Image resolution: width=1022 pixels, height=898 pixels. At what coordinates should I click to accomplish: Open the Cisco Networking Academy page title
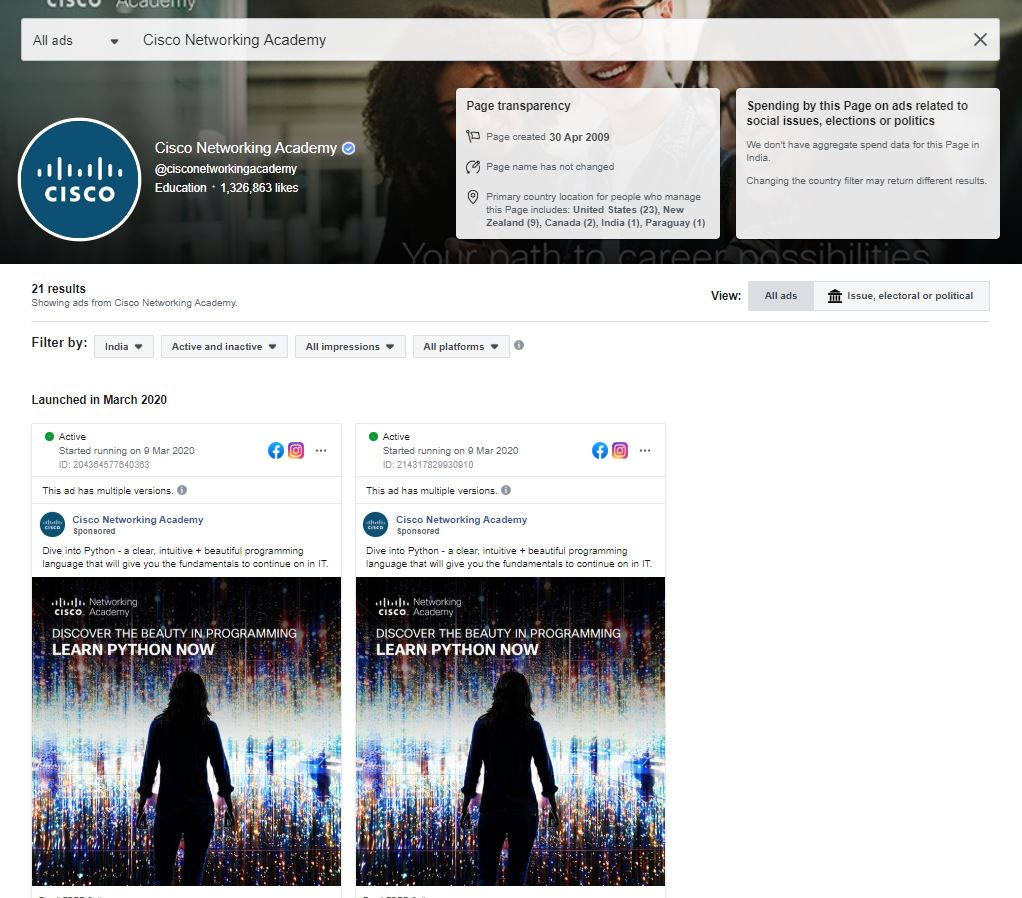coord(246,148)
